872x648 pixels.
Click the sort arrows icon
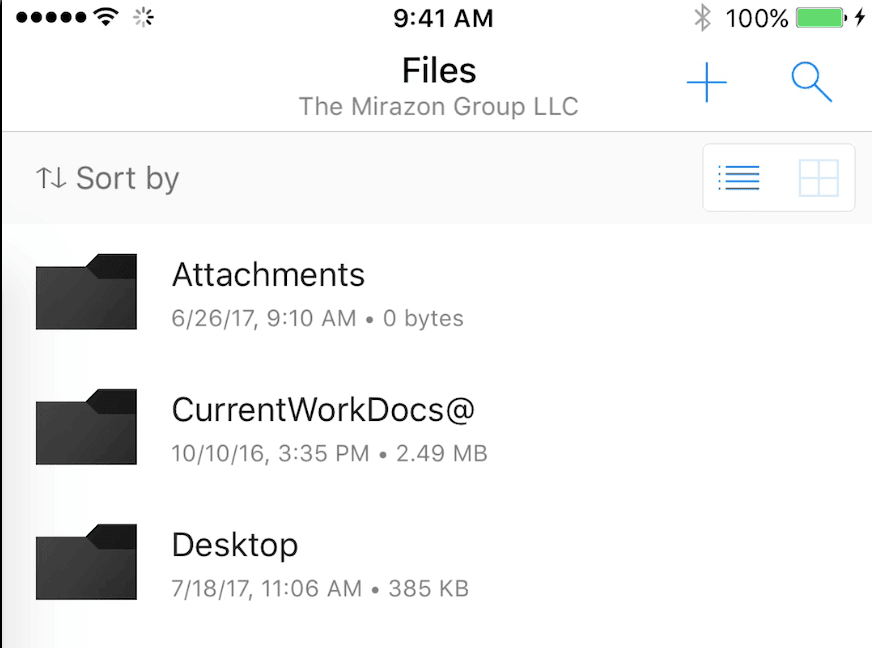click(51, 178)
